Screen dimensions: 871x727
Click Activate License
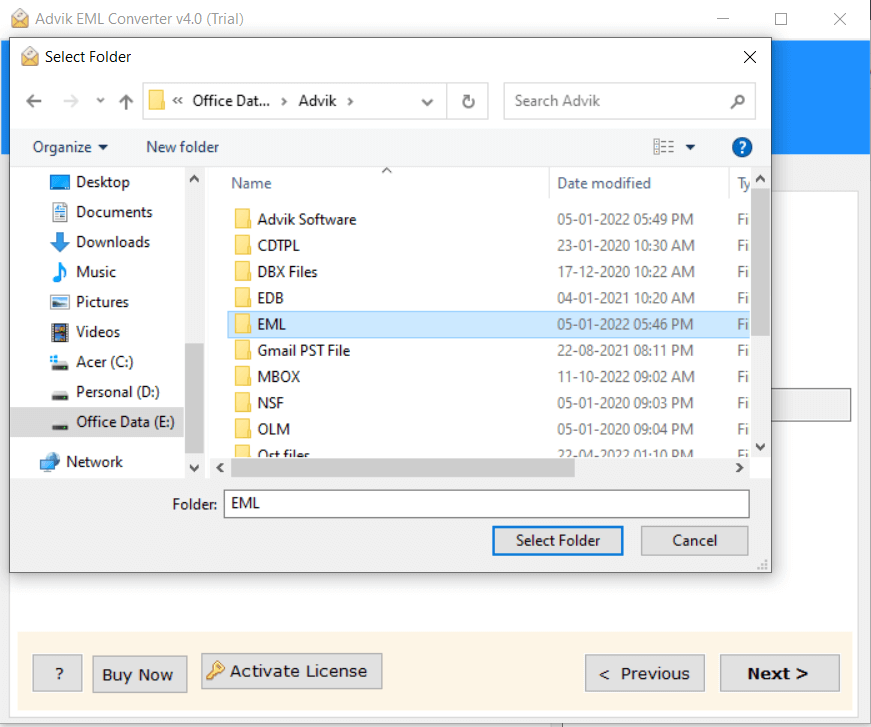(x=291, y=673)
